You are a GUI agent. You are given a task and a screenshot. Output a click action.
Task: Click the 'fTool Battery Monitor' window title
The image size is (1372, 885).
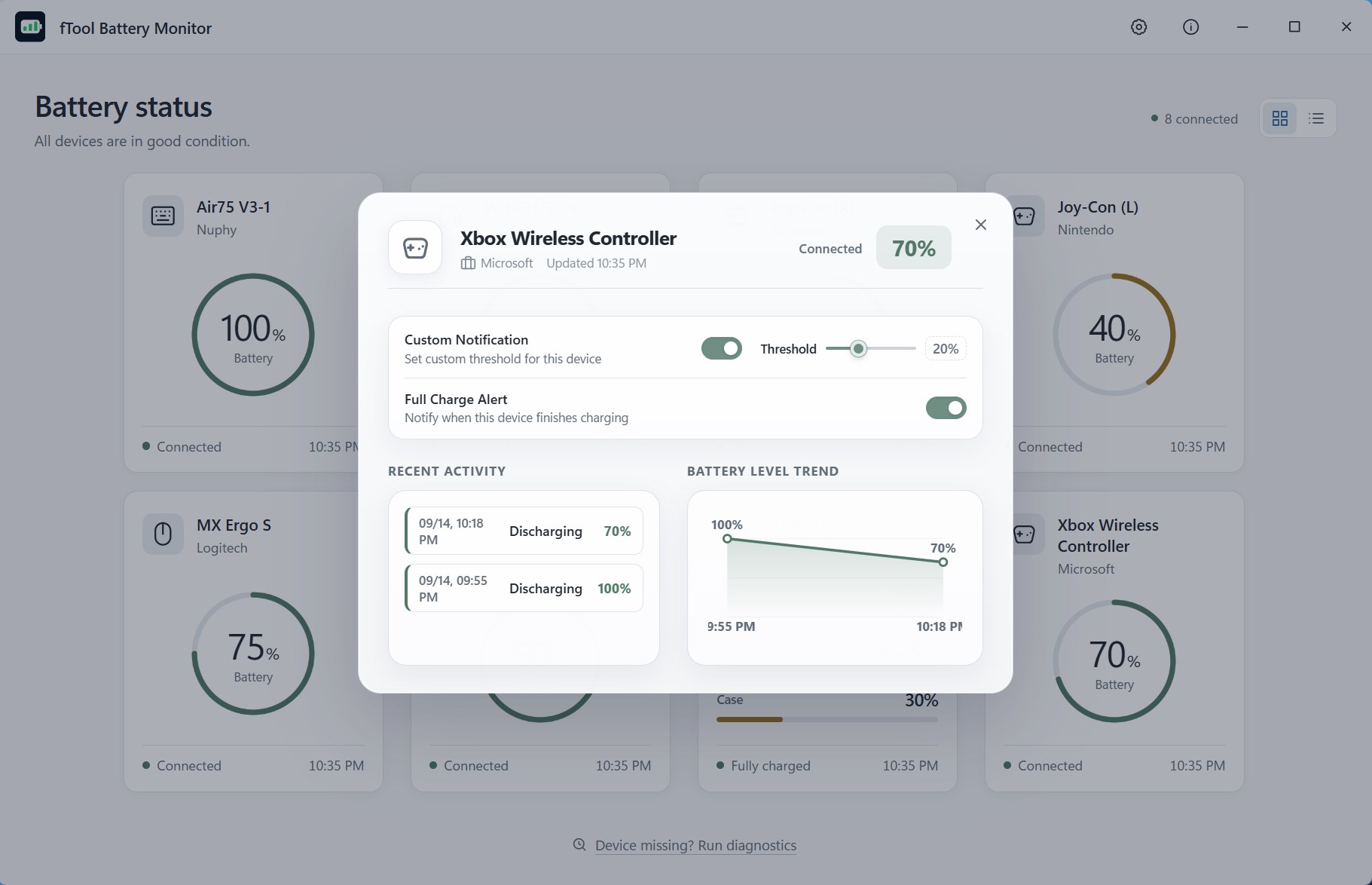(x=136, y=28)
